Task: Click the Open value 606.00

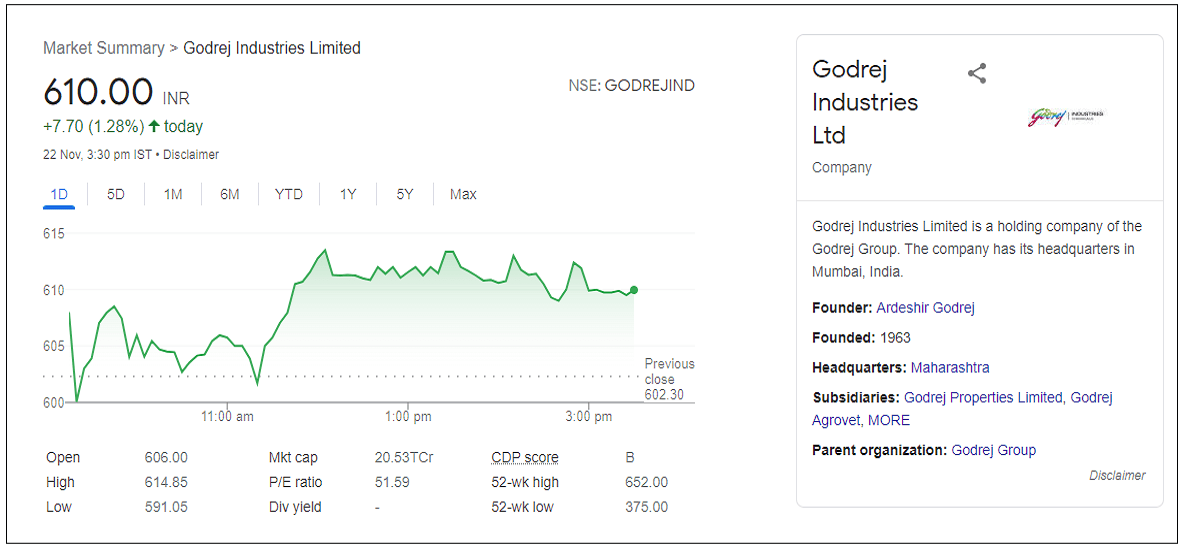Action: [x=166, y=457]
